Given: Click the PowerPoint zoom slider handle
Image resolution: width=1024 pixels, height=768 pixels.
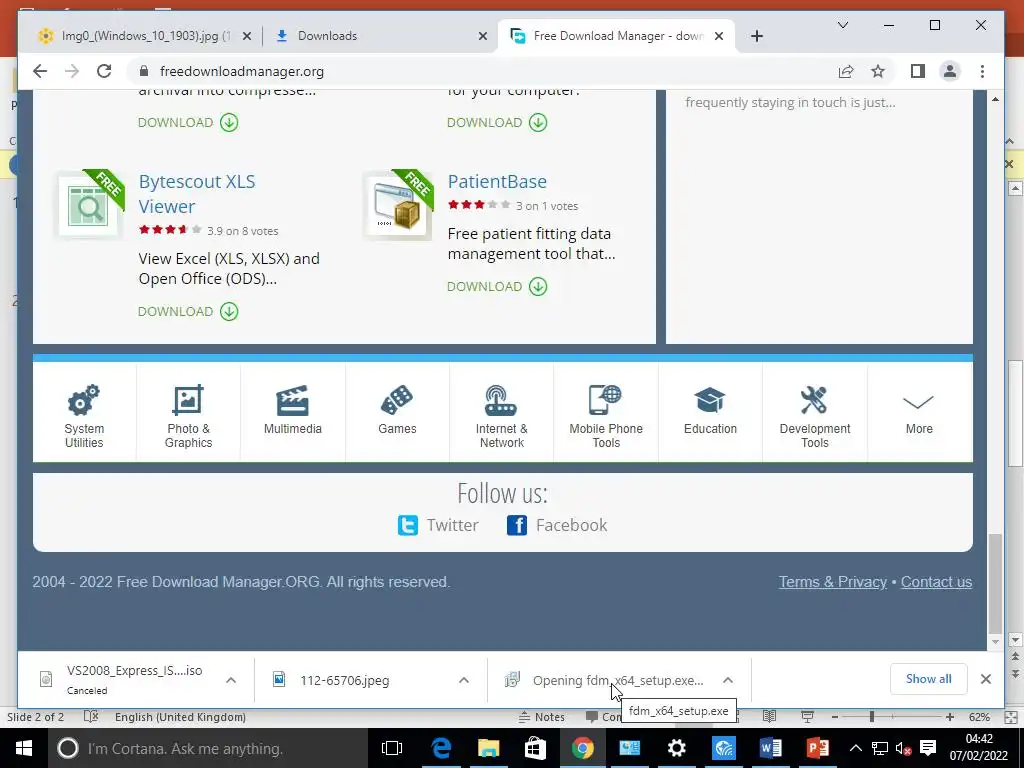Looking at the screenshot, I should coord(871,717).
